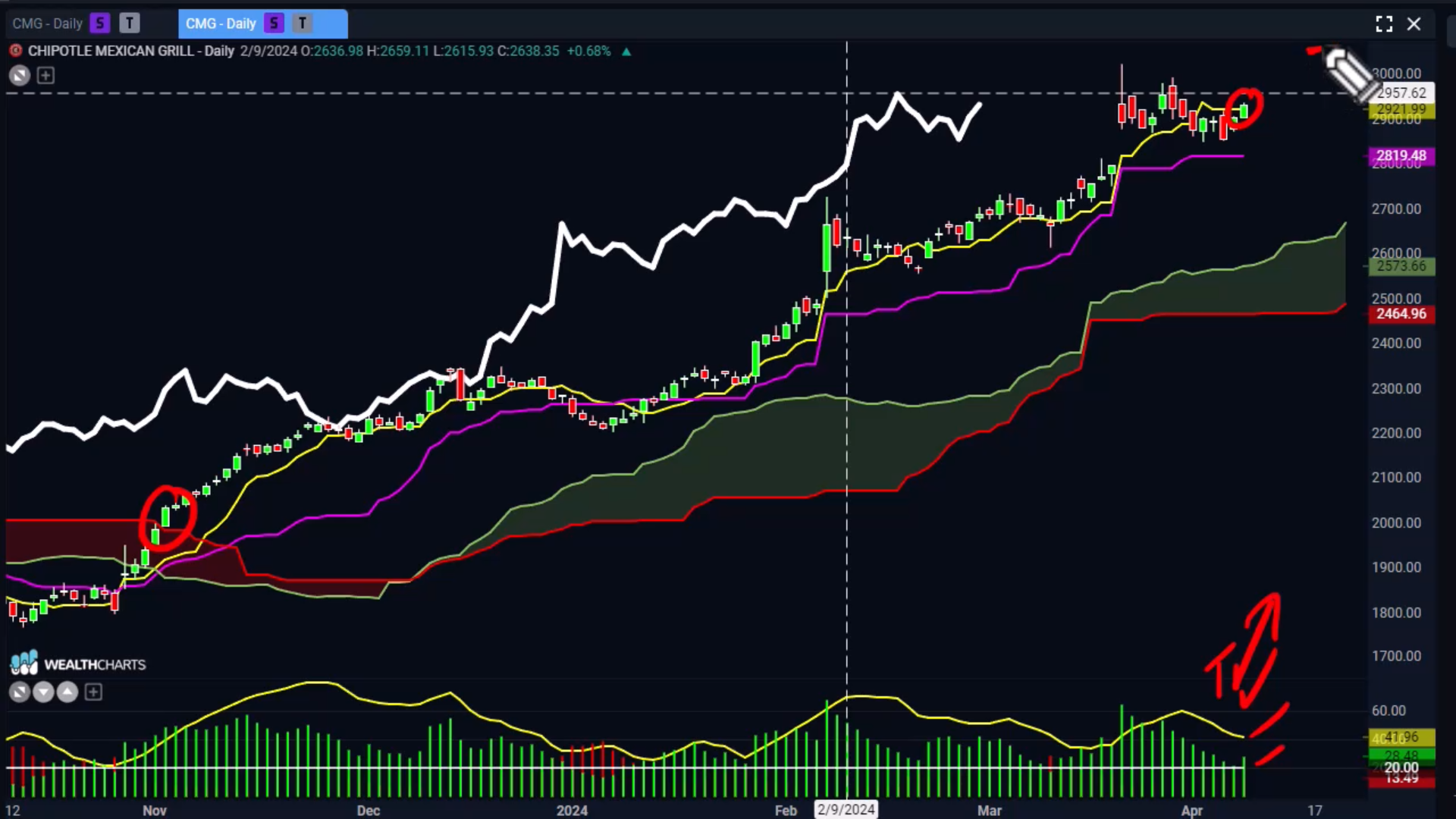Click the 17 date label on time axis
The image size is (1456, 819).
1315,811
